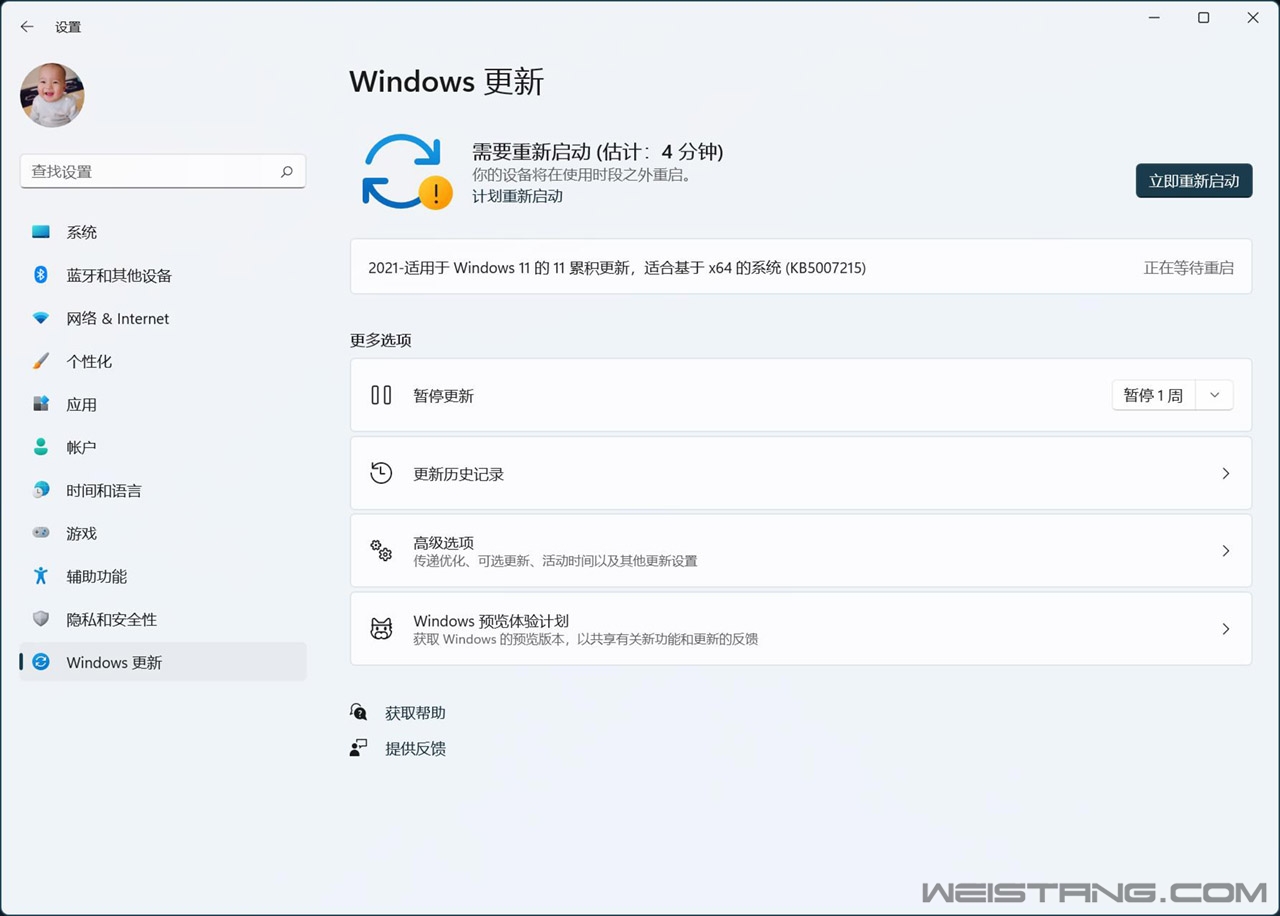
Task: Click the sync icon for Windows 更新
Action: 41,662
